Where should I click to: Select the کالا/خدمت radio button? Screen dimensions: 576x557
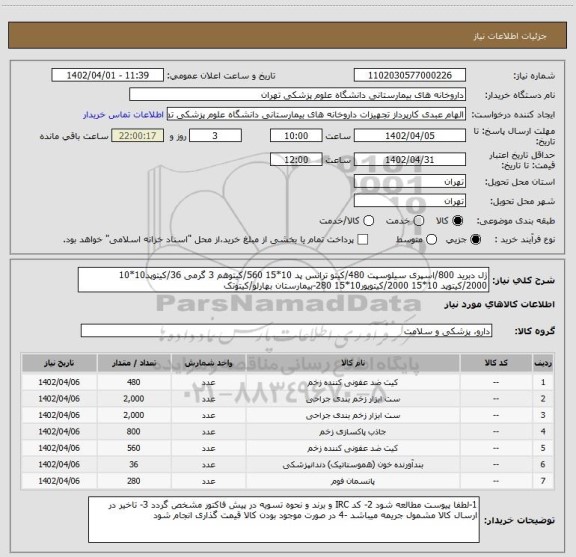pyautogui.click(x=368, y=221)
